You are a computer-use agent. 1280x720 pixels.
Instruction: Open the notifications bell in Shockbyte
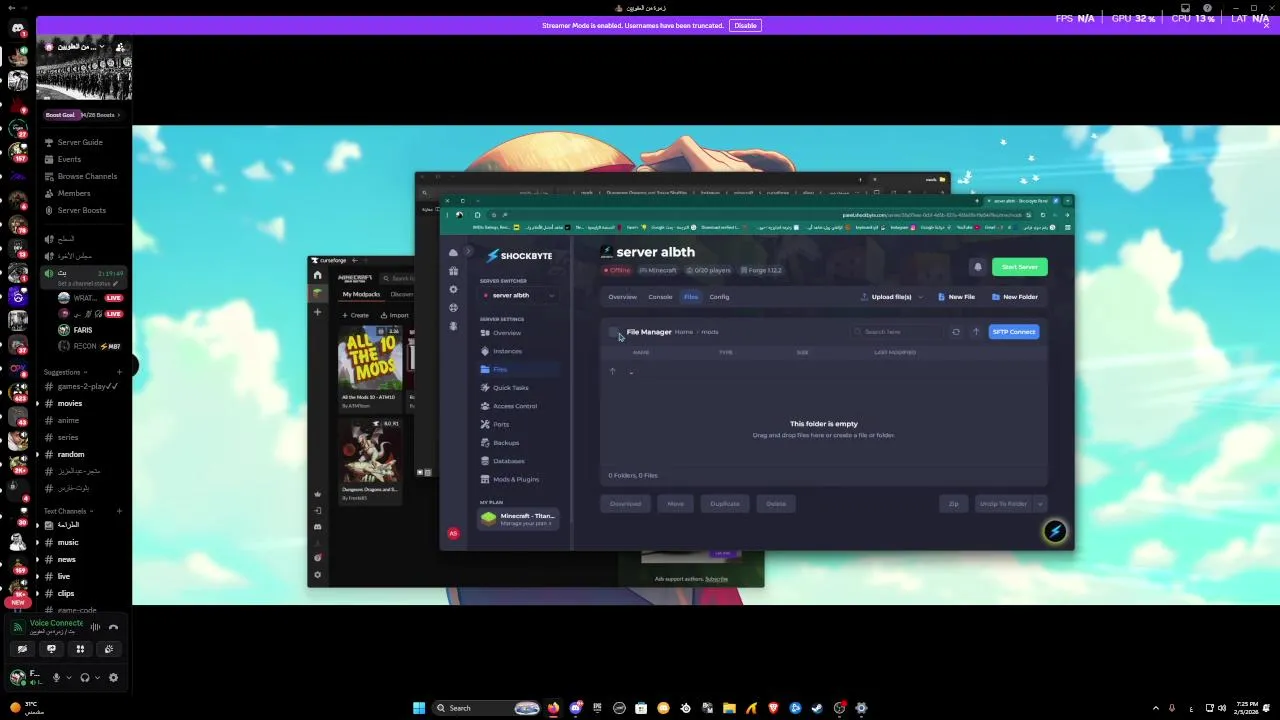(x=978, y=267)
